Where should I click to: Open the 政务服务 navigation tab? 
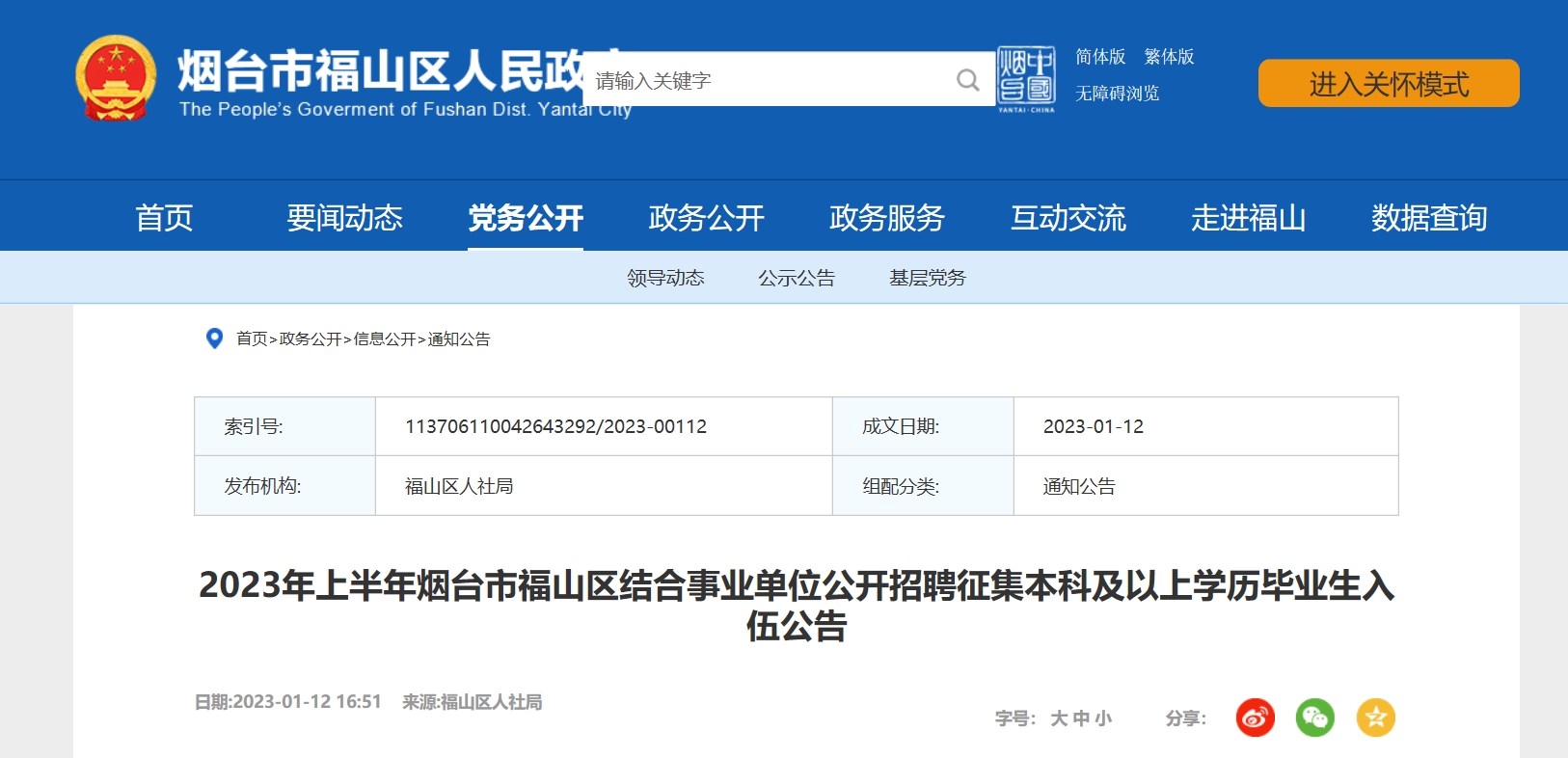(x=887, y=218)
